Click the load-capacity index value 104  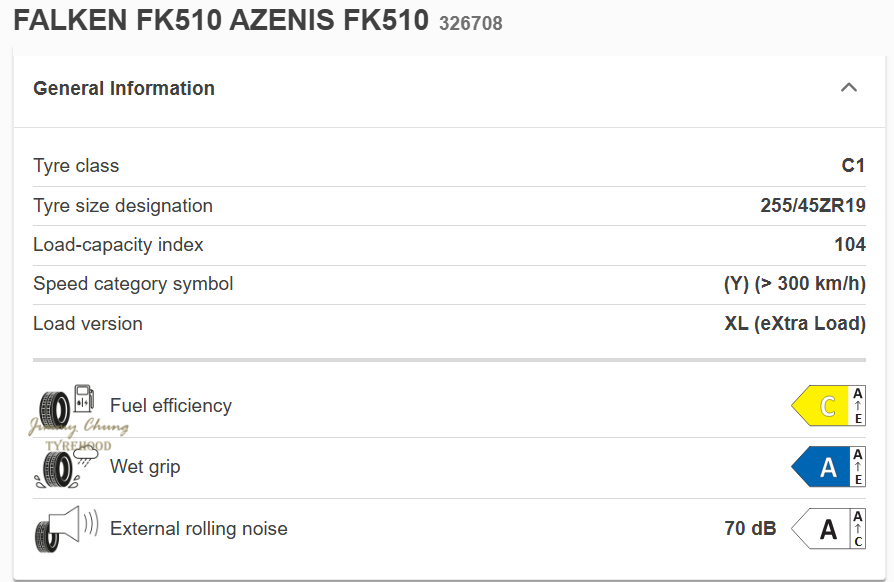pyautogui.click(x=850, y=245)
